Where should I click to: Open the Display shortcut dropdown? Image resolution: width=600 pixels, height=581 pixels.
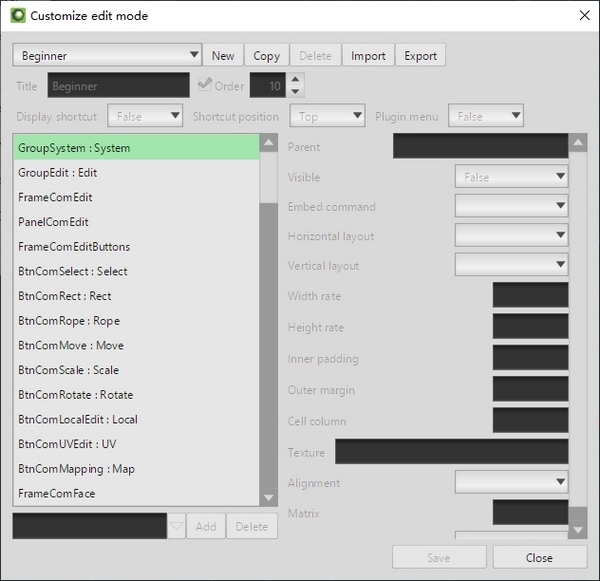pos(145,116)
